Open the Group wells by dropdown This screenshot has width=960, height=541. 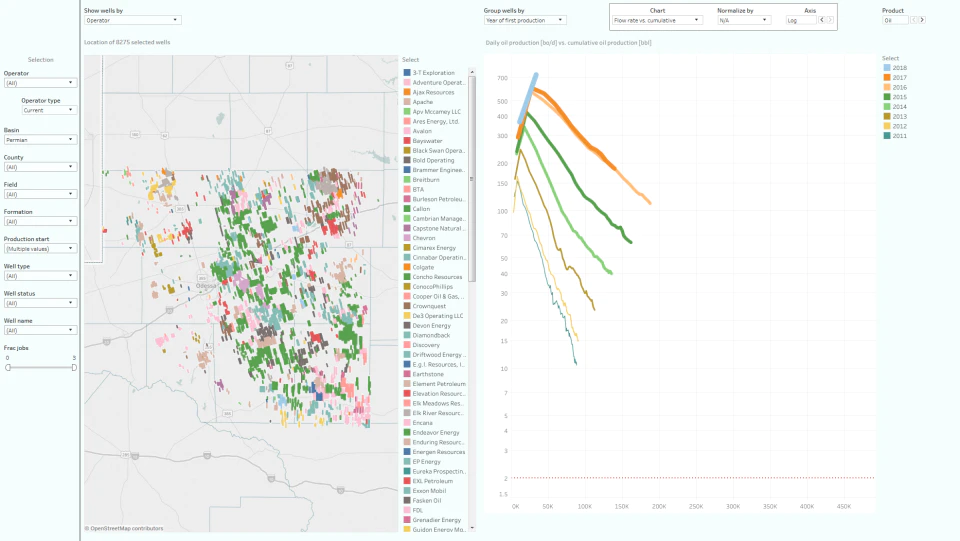coord(525,20)
